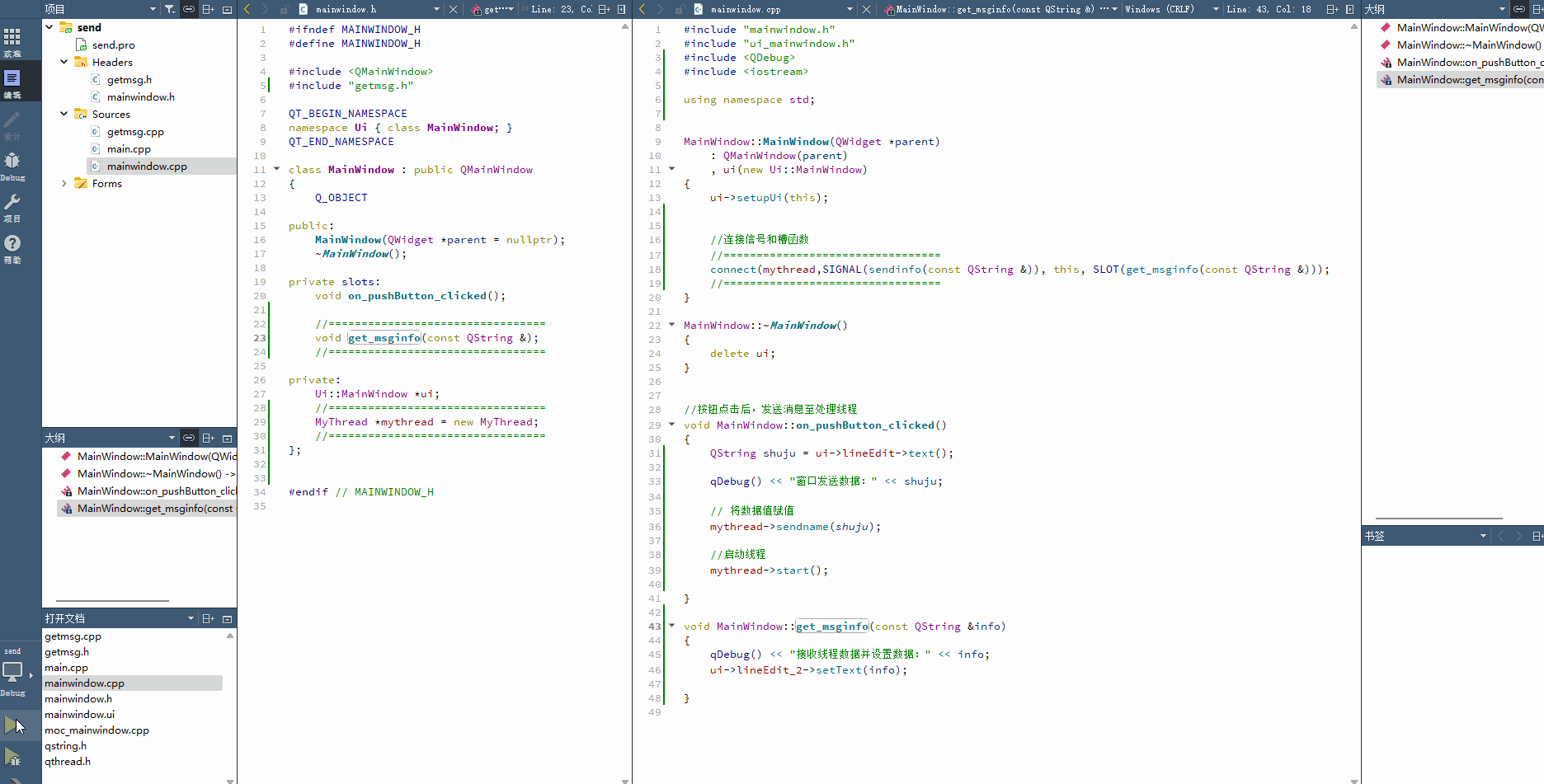
Task: Open main.cpp under Sources
Action: click(x=129, y=148)
